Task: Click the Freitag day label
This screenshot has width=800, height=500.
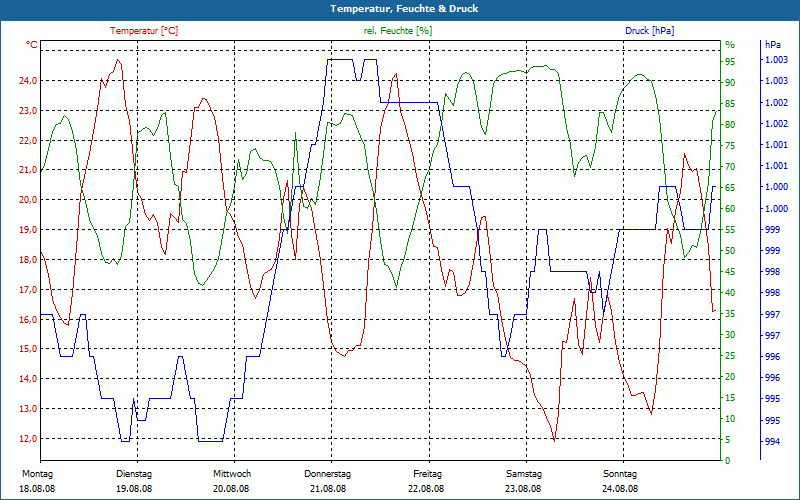Action: [x=428, y=474]
